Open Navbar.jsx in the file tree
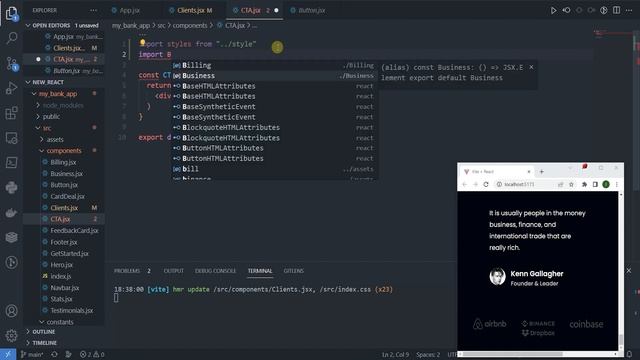Viewport: 640px width, 360px height. [x=64, y=288]
